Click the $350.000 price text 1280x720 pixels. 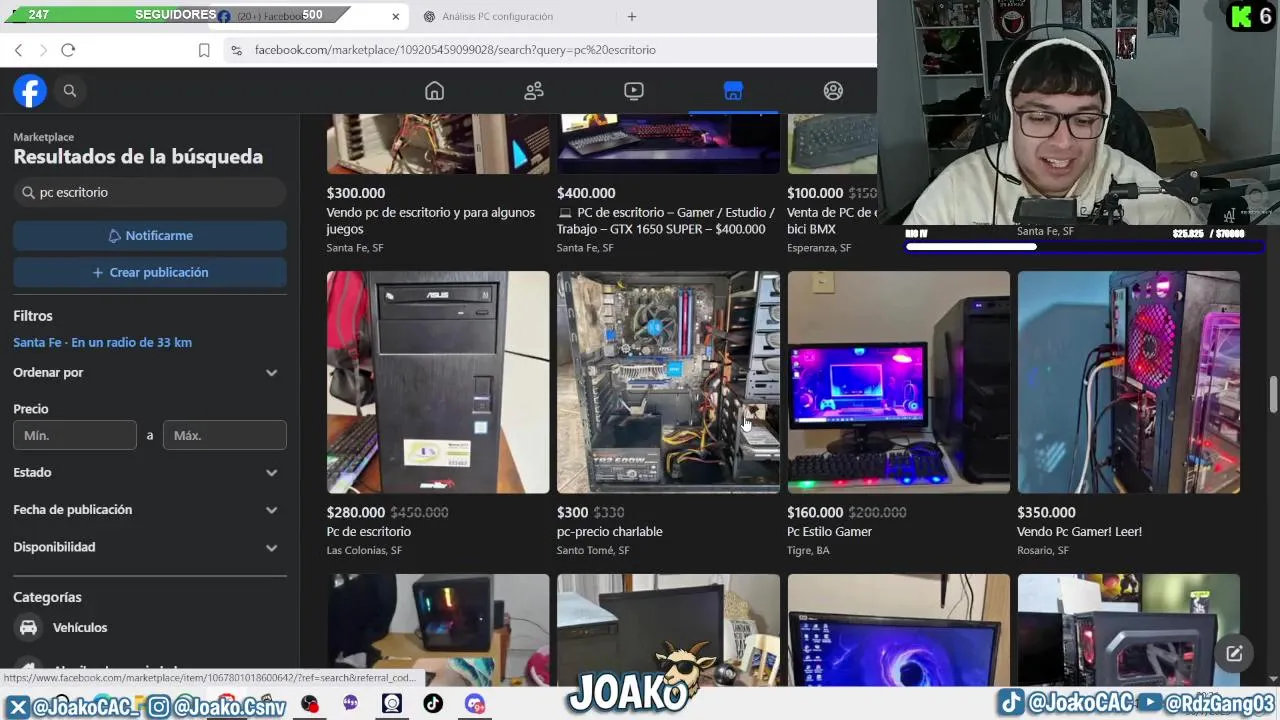click(x=1046, y=512)
